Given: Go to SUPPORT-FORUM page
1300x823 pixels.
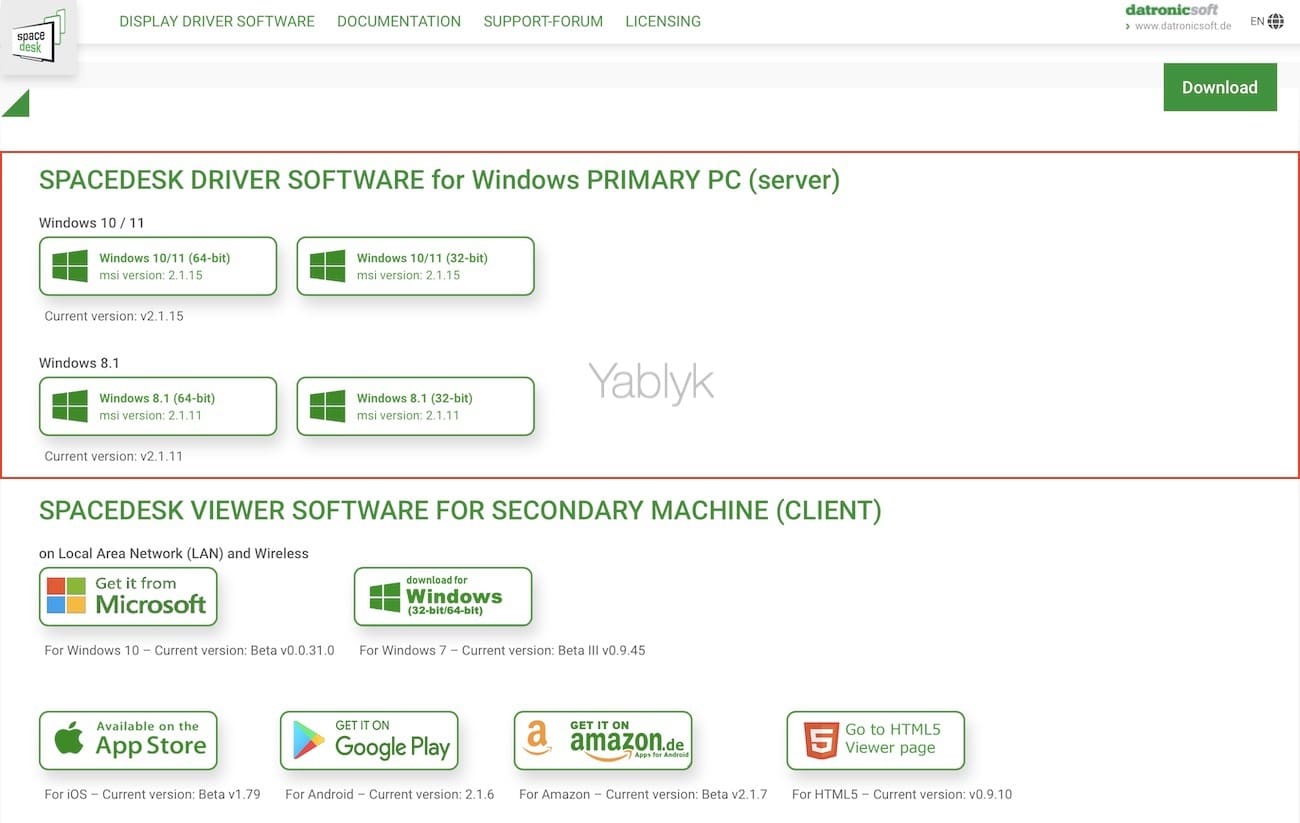Looking at the screenshot, I should [x=542, y=21].
